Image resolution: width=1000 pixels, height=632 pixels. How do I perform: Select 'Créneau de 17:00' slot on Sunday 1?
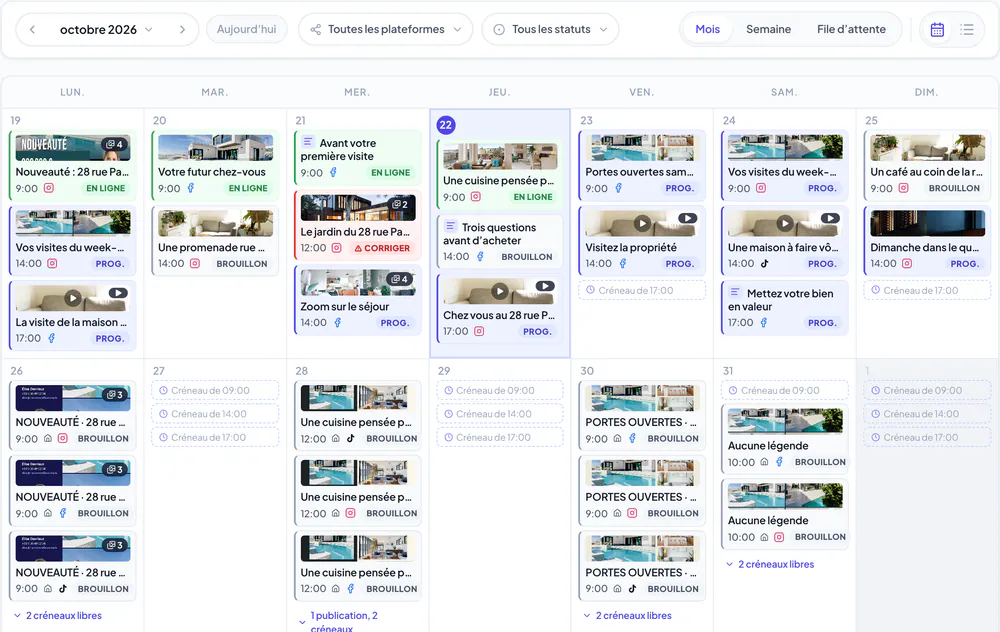tap(927, 437)
